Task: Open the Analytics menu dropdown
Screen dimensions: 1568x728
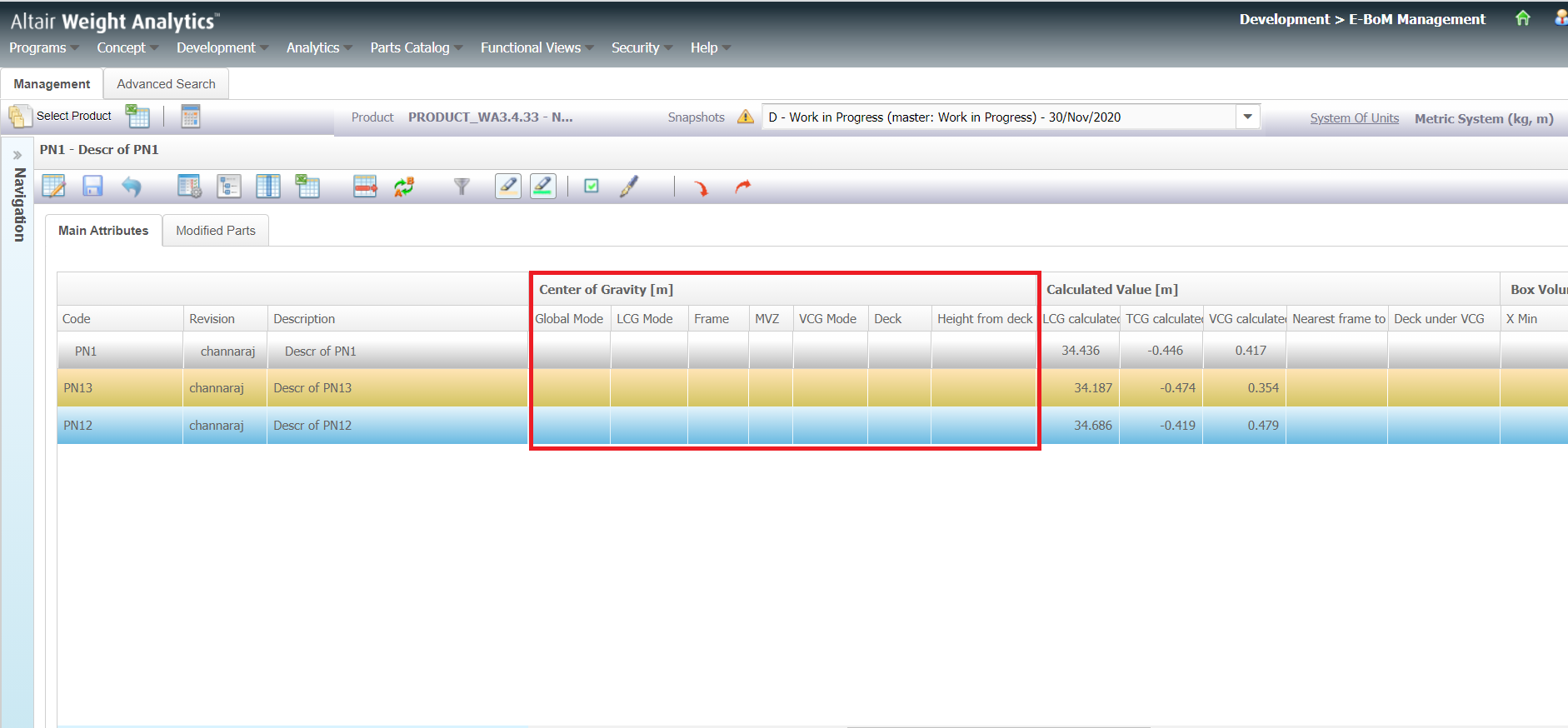Action: click(319, 48)
